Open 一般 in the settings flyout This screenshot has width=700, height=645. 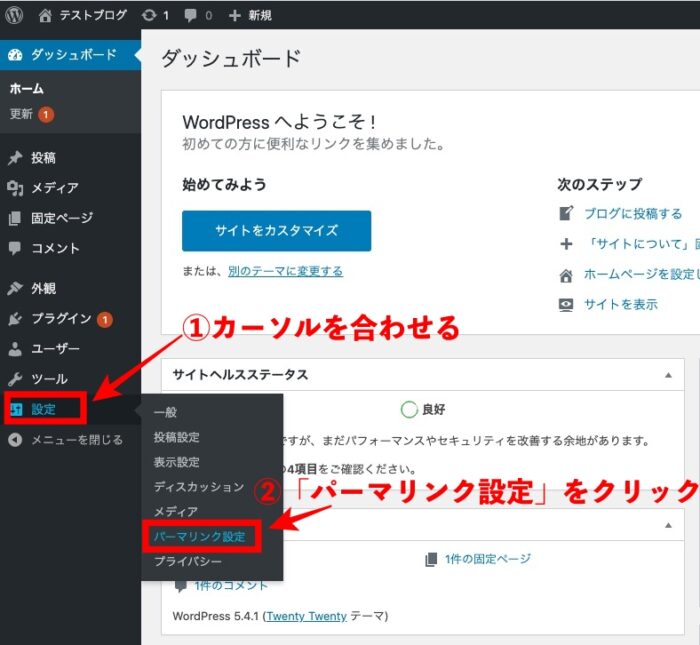click(x=165, y=412)
